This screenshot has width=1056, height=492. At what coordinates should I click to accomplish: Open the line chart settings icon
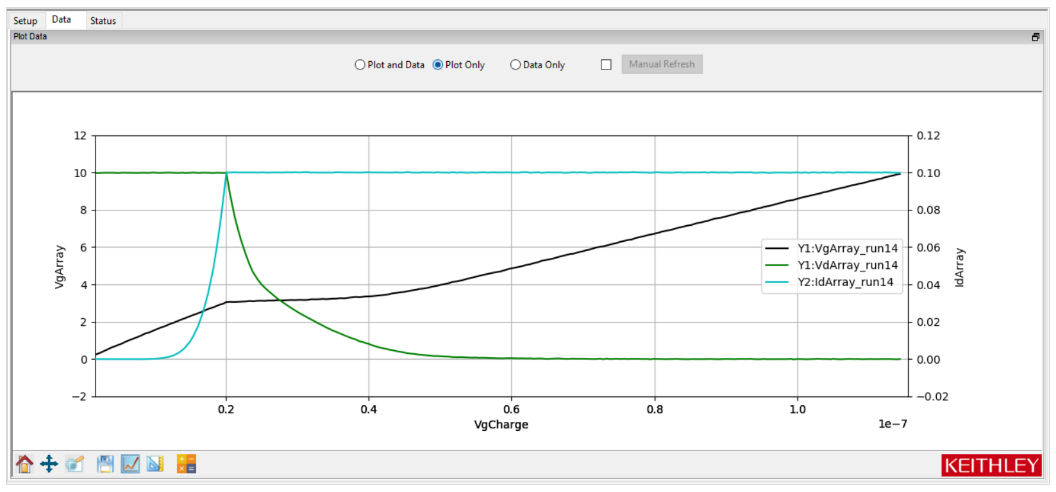(130, 464)
